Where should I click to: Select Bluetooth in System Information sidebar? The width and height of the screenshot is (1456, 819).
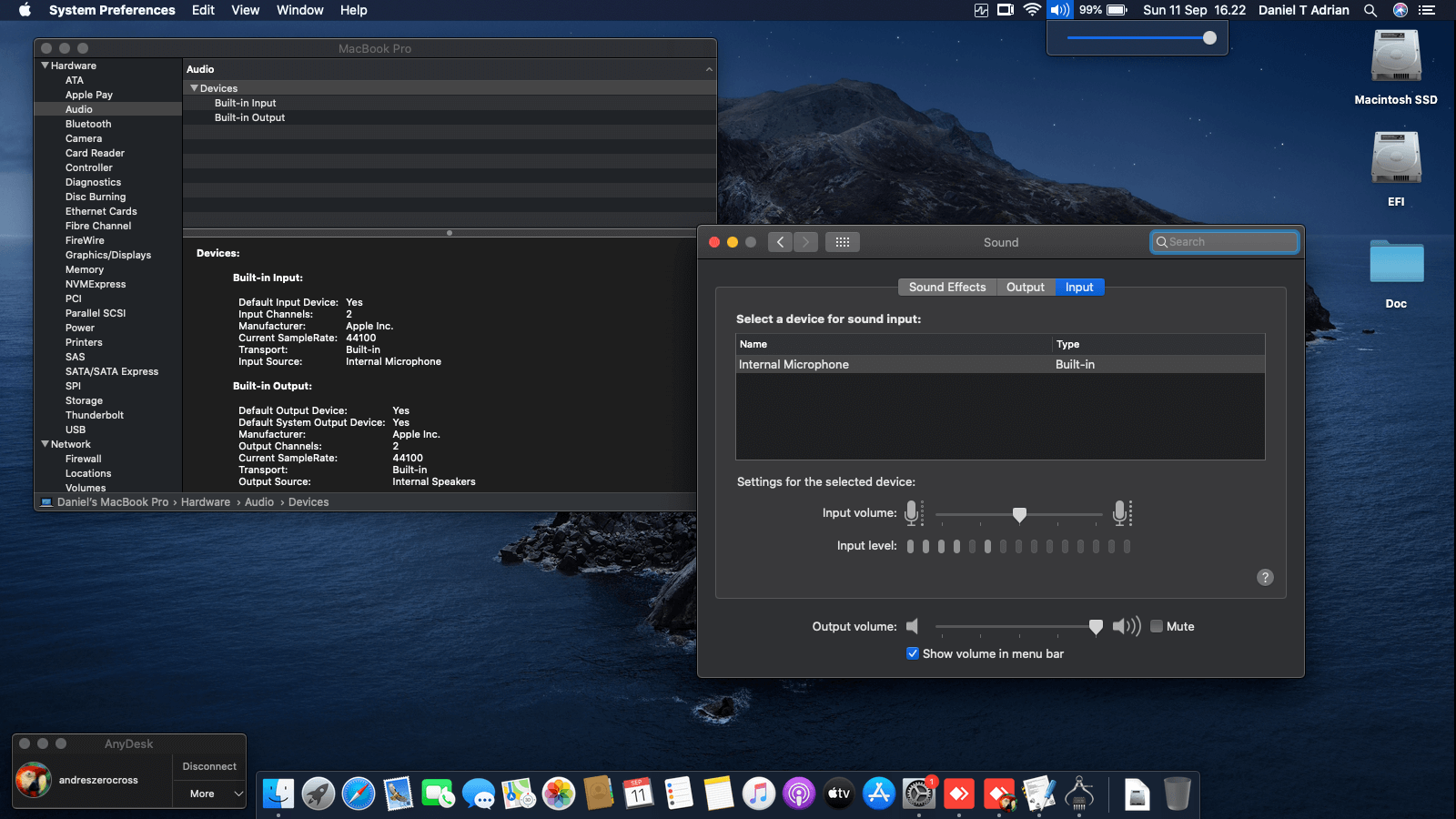coord(88,124)
